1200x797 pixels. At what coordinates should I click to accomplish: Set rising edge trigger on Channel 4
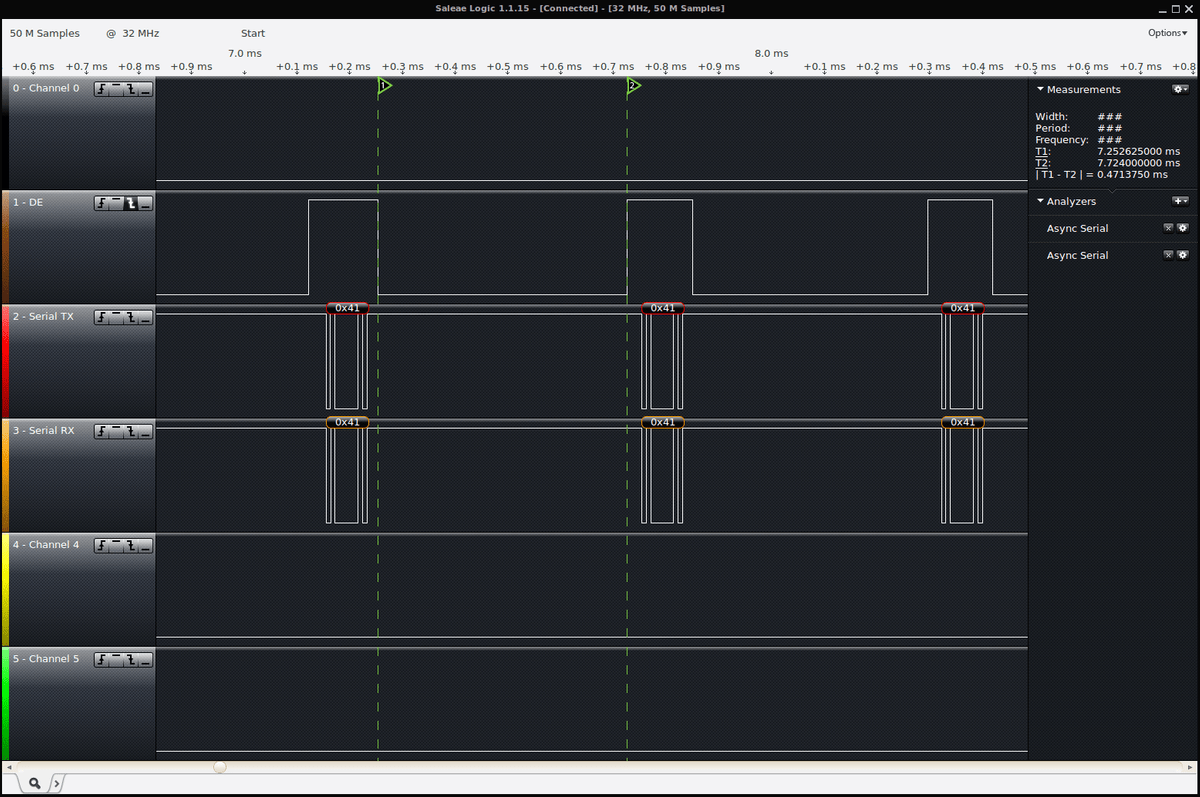(102, 546)
